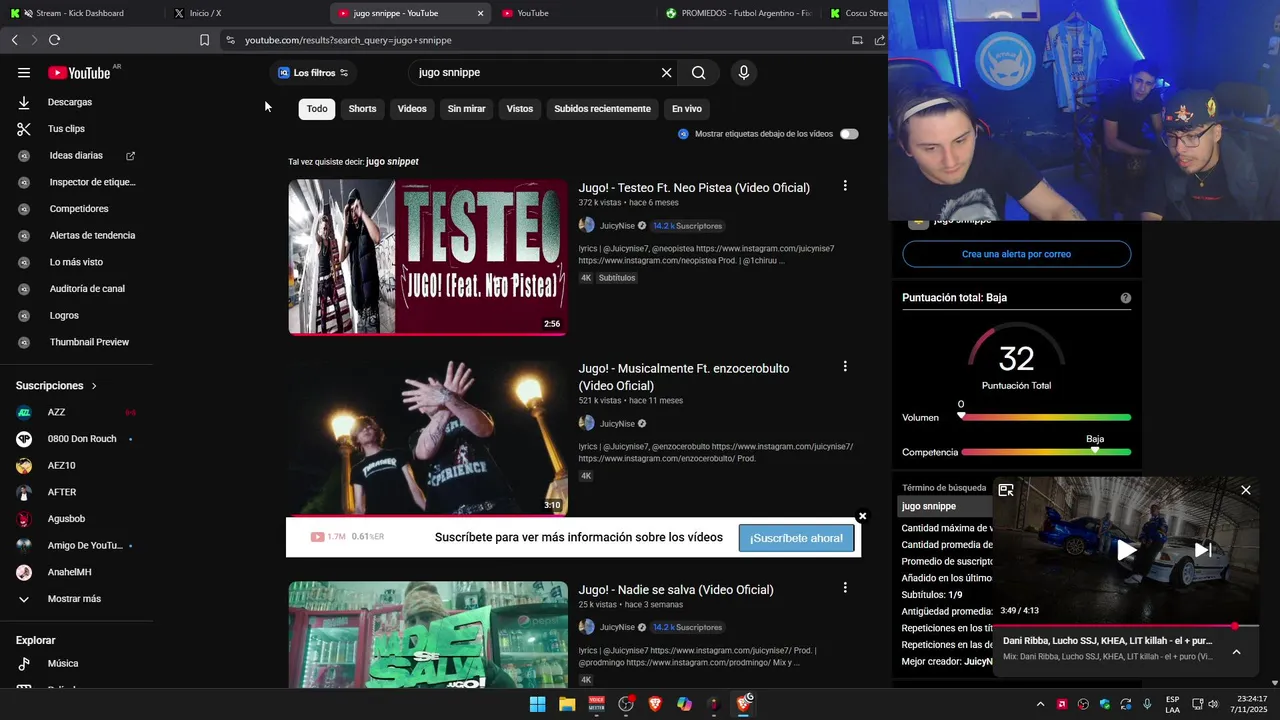Select the Sin mirar filter chip
1280x720 pixels.
(x=466, y=109)
